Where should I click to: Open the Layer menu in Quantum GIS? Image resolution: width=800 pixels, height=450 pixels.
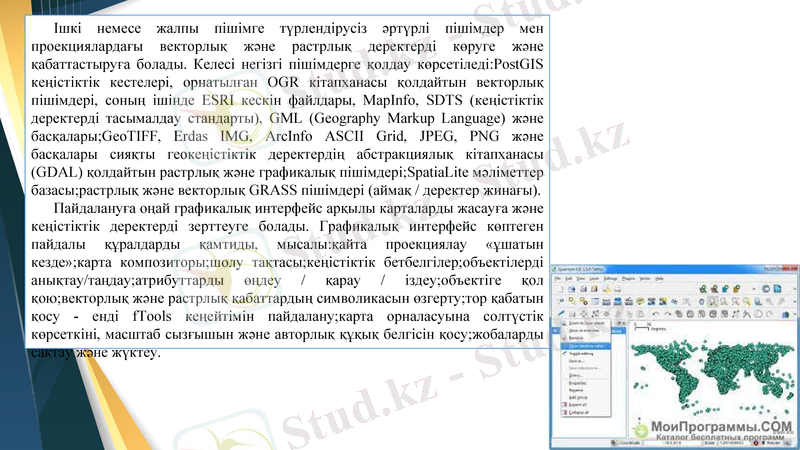[x=594, y=279]
